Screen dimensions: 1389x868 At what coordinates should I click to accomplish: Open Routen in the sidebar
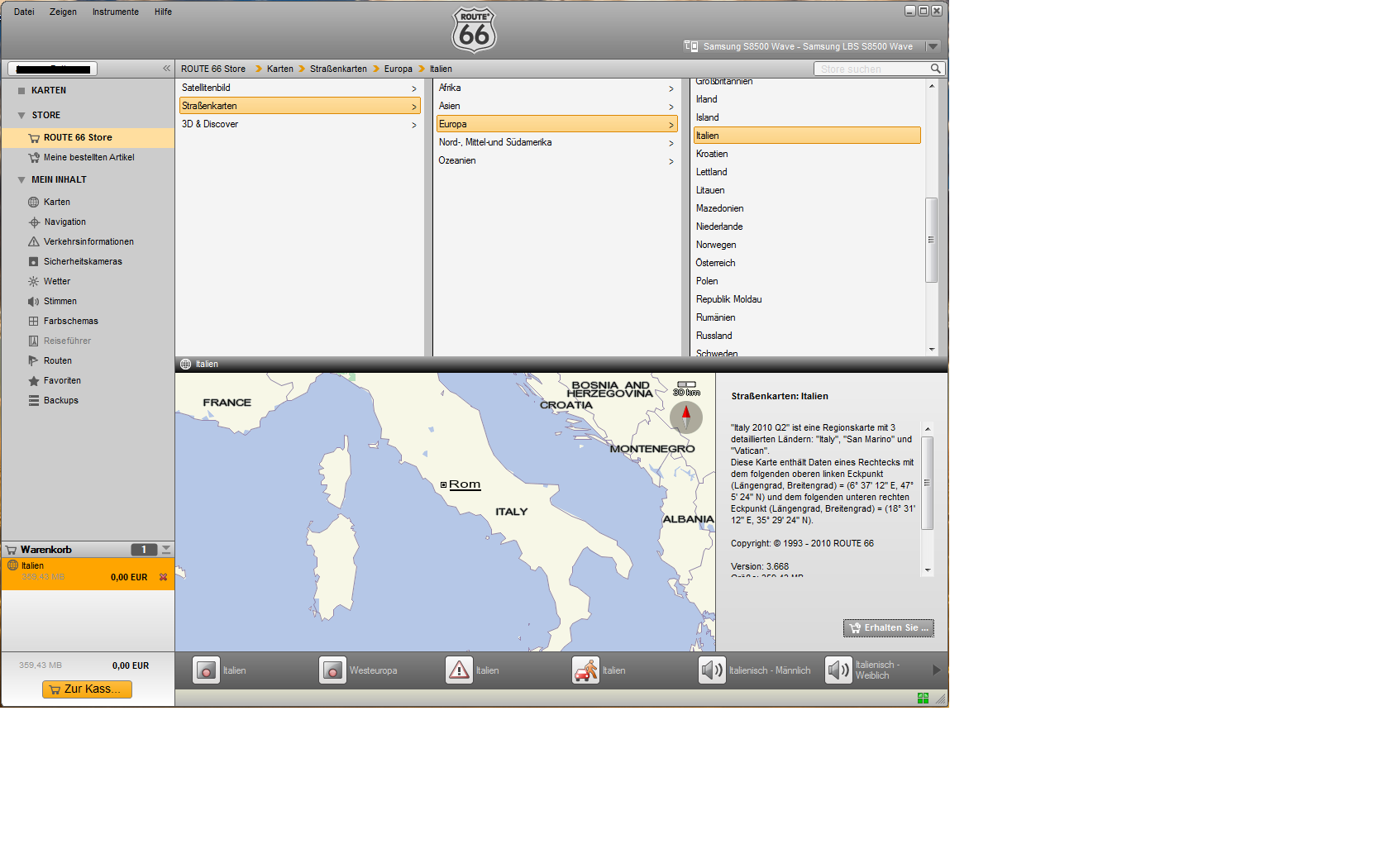tap(58, 360)
